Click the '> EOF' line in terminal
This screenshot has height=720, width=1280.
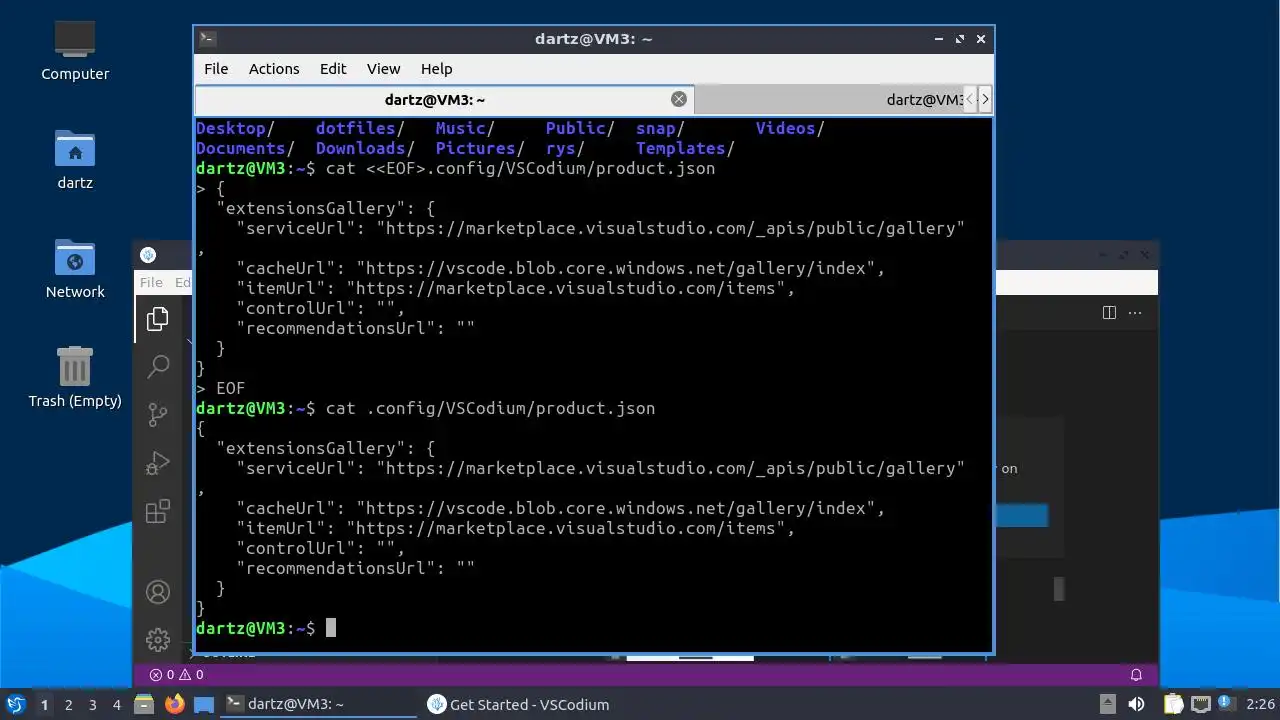[220, 388]
